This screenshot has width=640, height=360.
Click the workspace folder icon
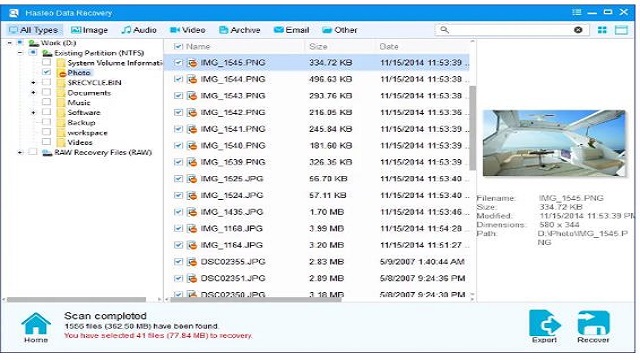pyautogui.click(x=61, y=133)
